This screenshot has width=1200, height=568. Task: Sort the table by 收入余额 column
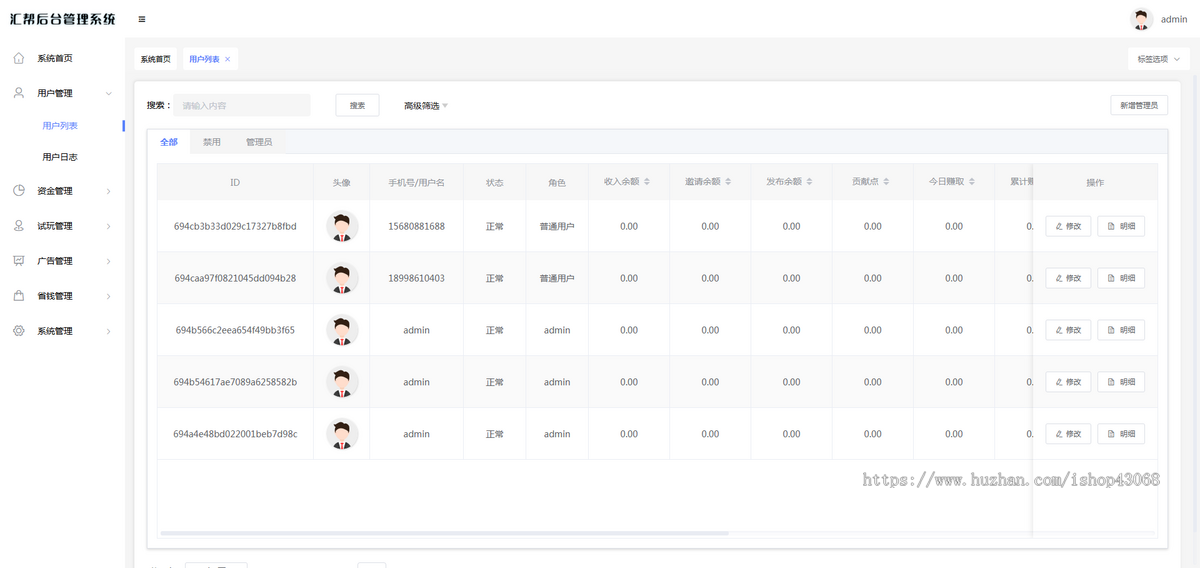click(647, 182)
